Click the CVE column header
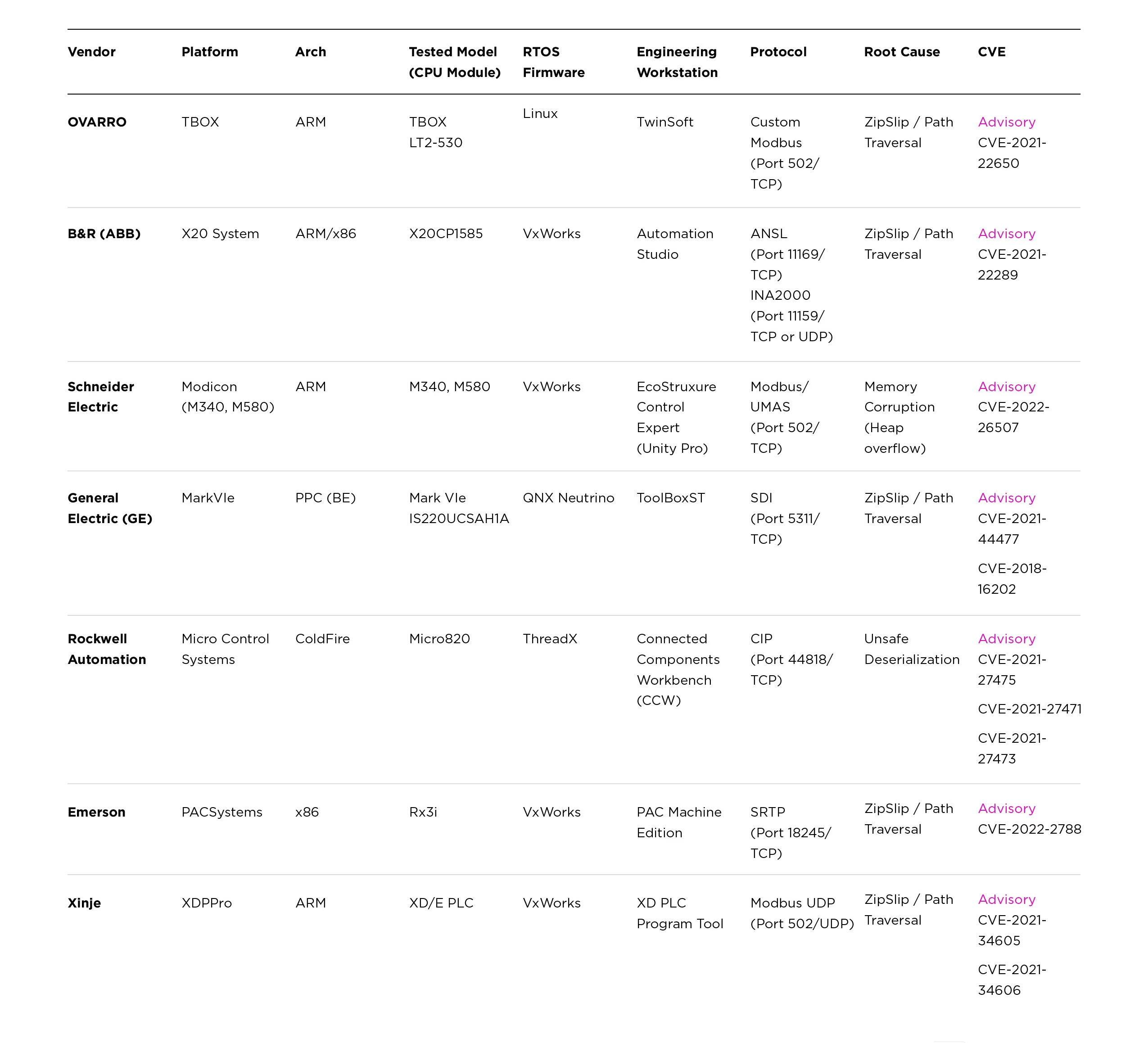 (991, 52)
